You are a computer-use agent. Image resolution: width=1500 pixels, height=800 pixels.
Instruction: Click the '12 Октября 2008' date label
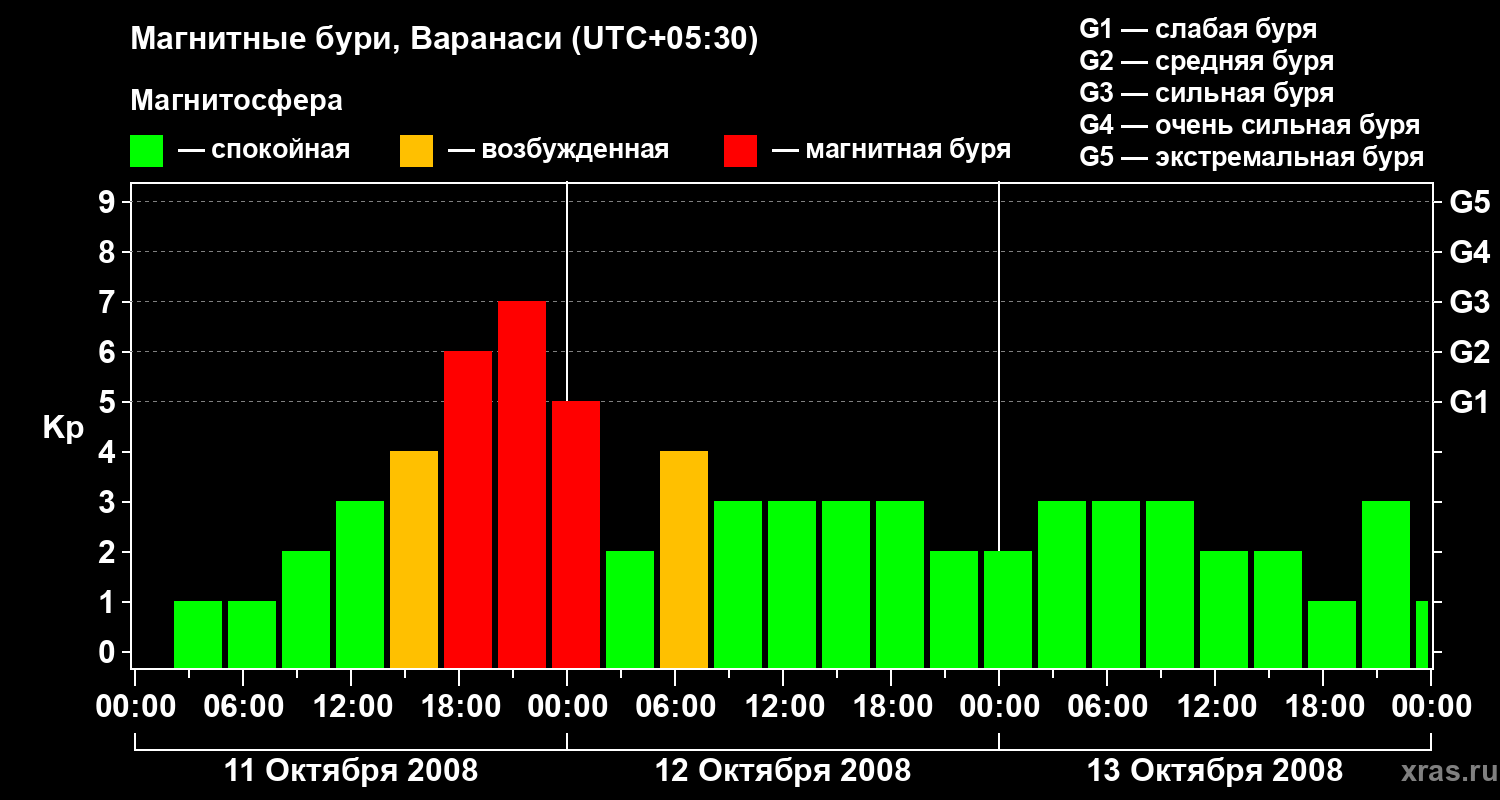[x=783, y=771]
